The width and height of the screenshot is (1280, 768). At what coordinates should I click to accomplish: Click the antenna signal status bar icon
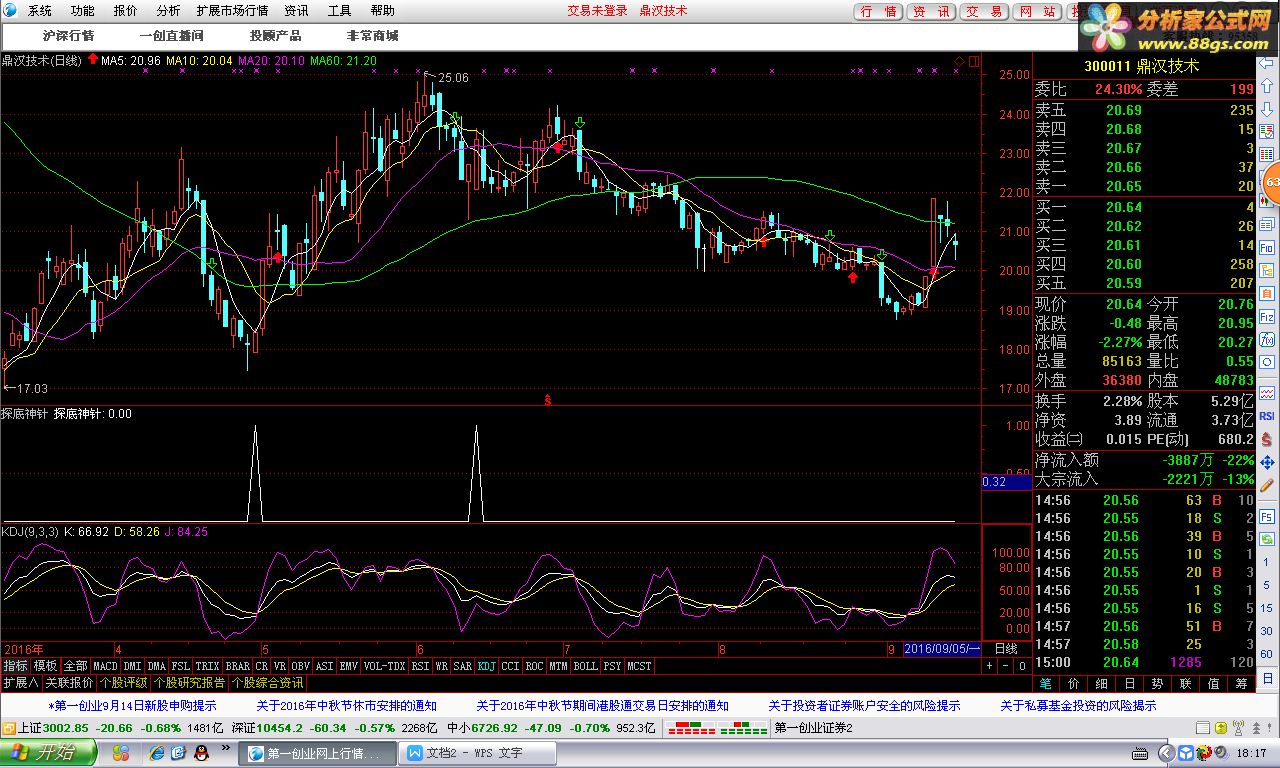coord(1239,728)
